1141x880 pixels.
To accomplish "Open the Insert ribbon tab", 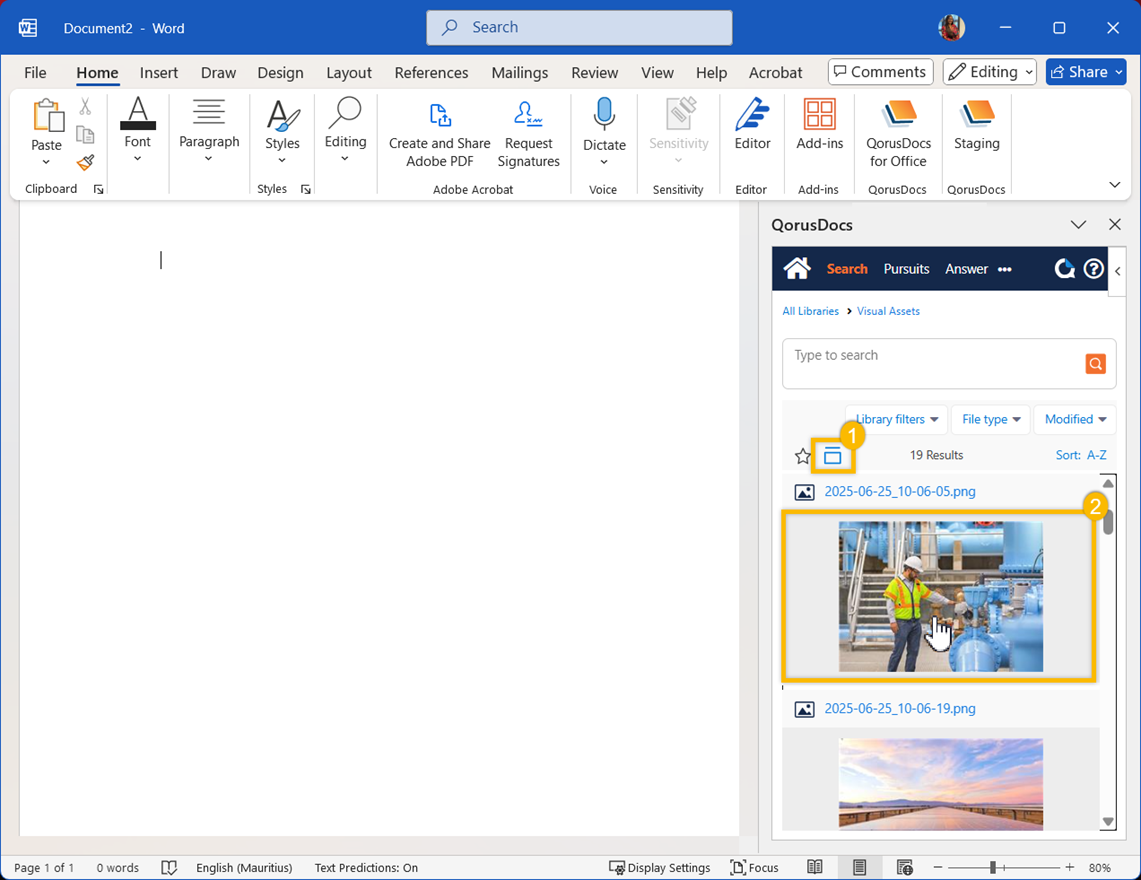I will (x=159, y=73).
